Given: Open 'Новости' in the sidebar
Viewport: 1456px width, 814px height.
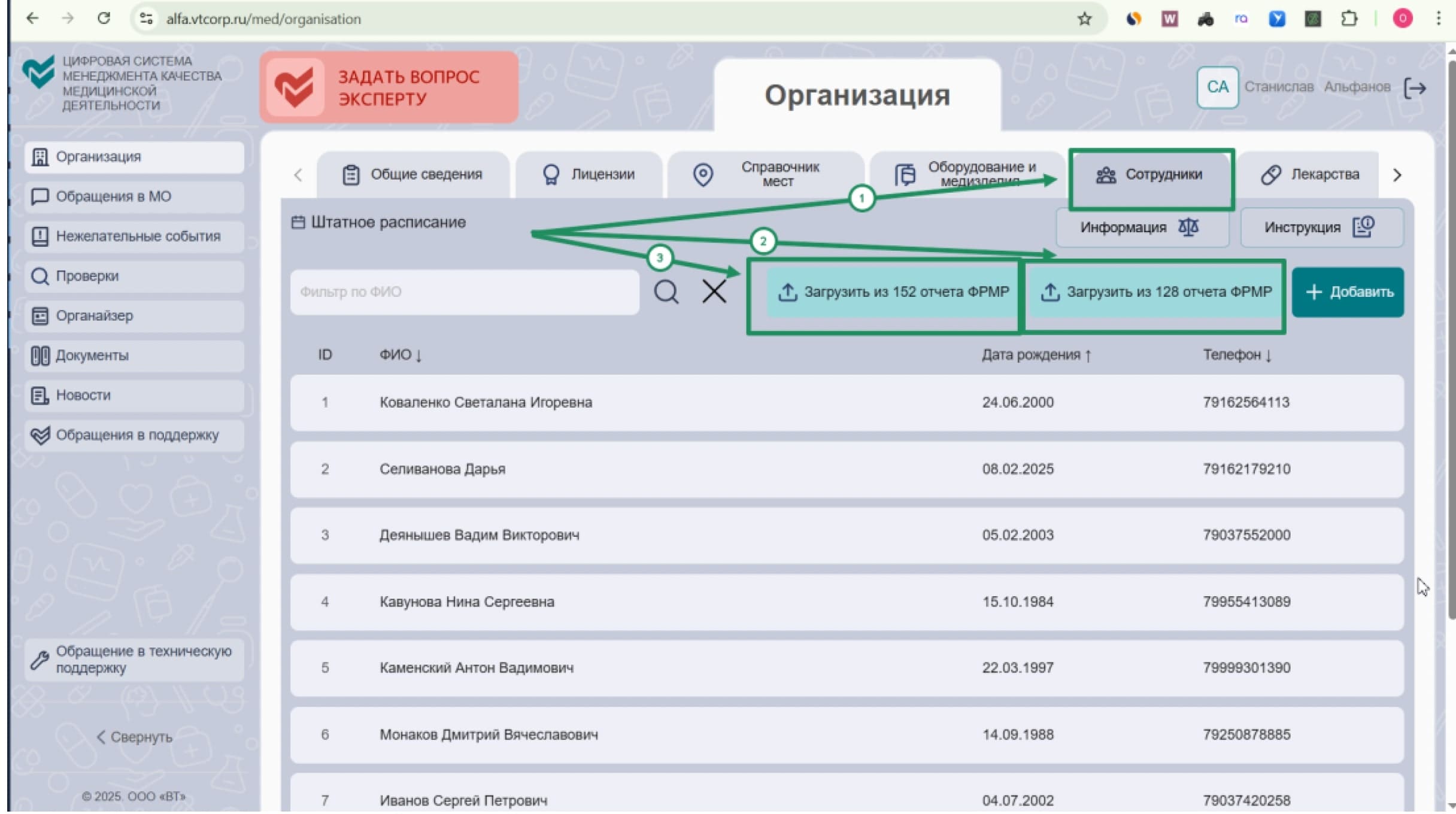Looking at the screenshot, I should click(x=134, y=395).
